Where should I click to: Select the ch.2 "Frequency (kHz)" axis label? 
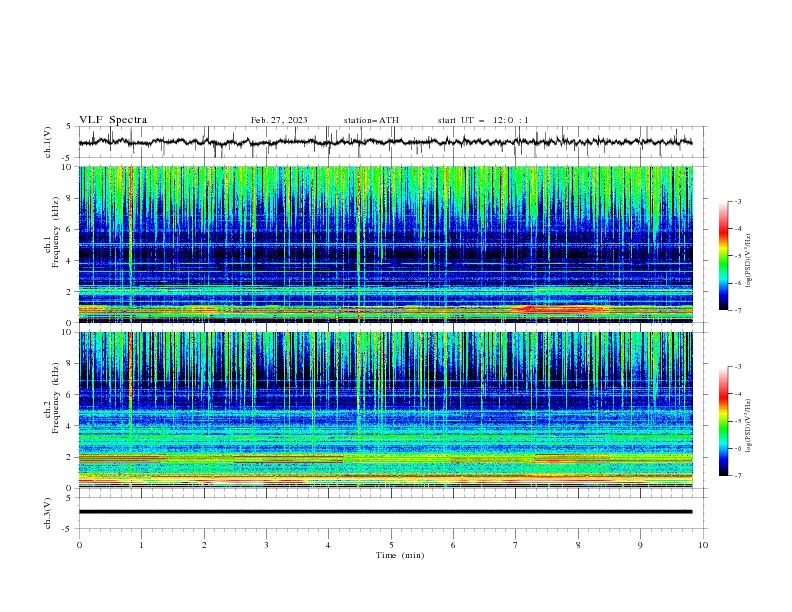[x=56, y=397]
